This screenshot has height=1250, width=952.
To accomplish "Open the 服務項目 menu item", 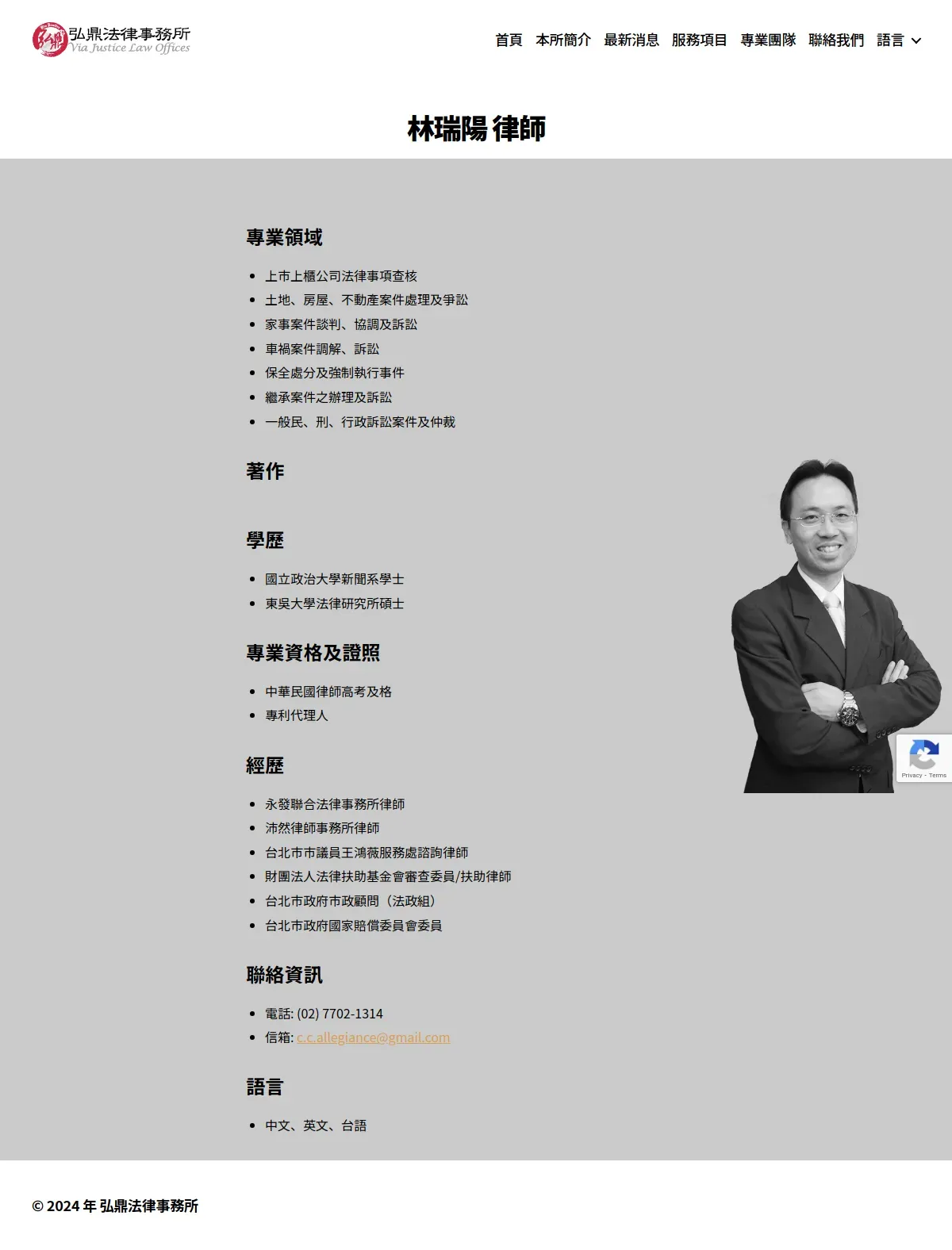I will (700, 40).
